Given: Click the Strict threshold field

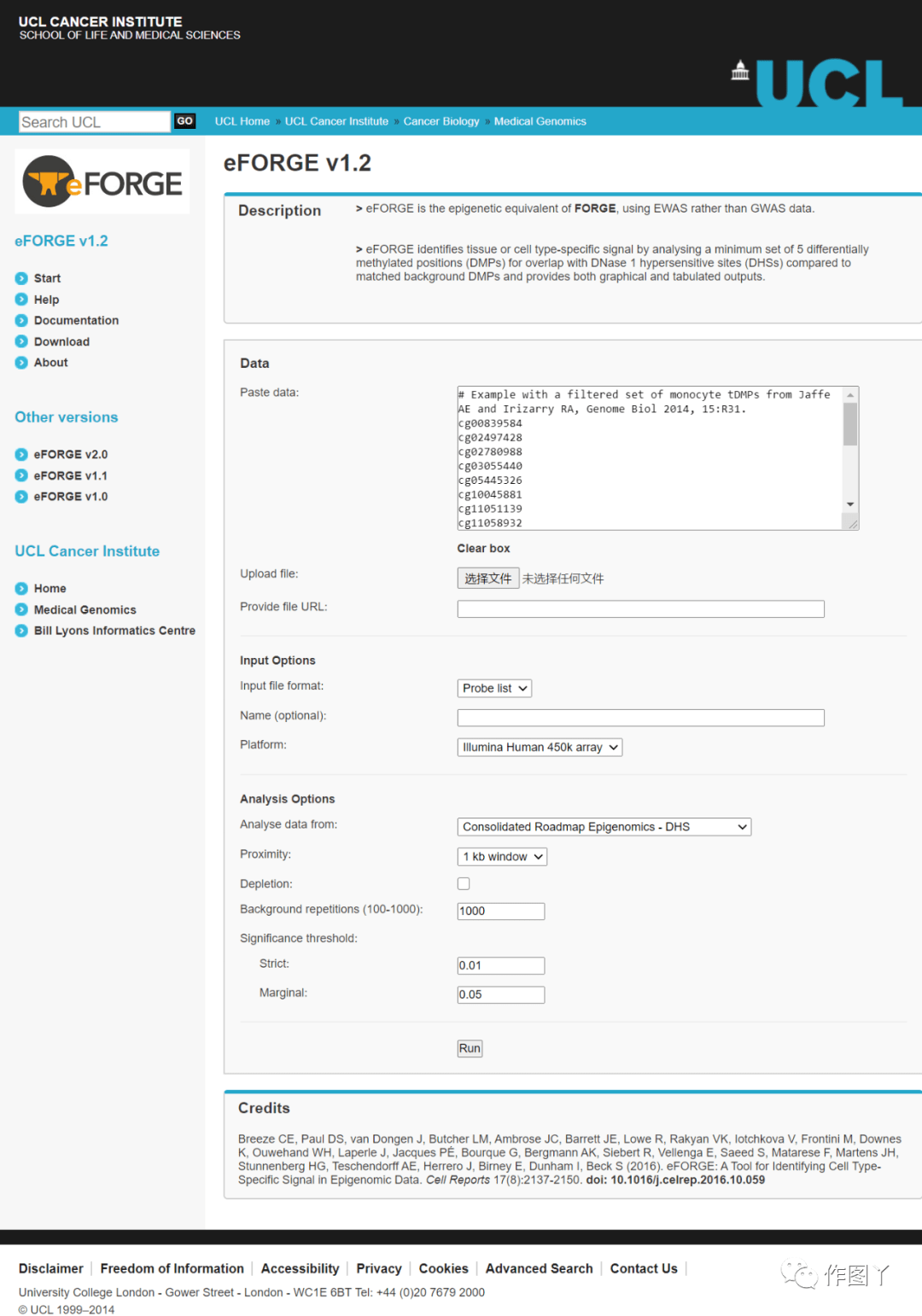Looking at the screenshot, I should click(x=501, y=966).
